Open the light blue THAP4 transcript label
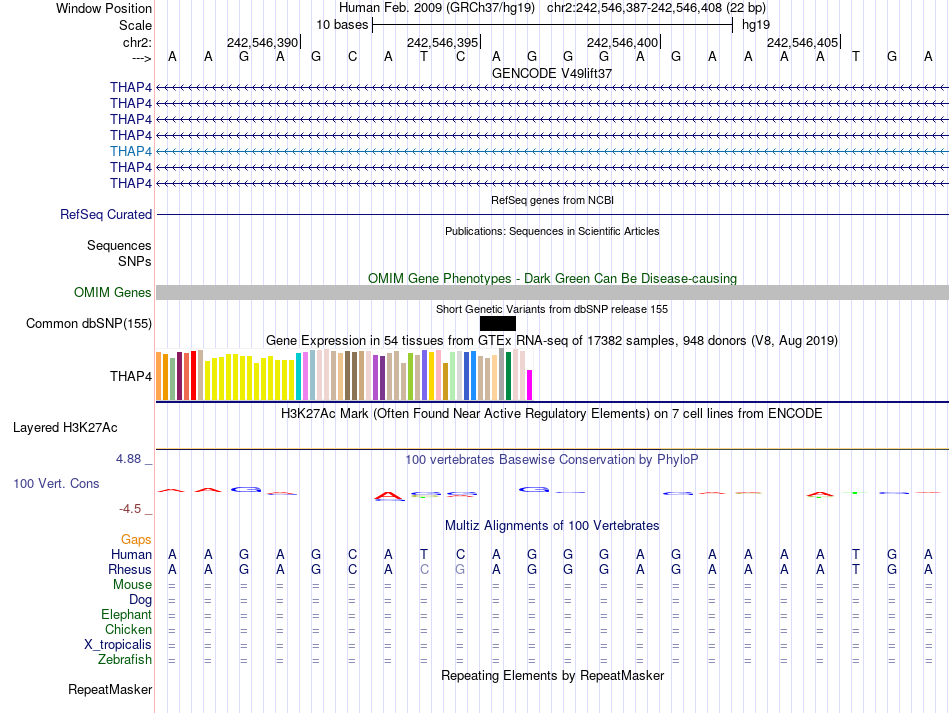950x713 pixels. pos(131,151)
